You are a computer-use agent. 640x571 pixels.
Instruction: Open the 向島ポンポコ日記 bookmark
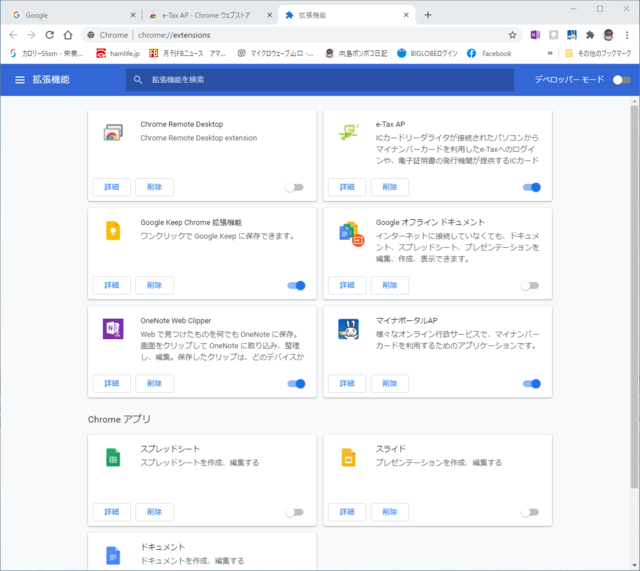coord(356,53)
